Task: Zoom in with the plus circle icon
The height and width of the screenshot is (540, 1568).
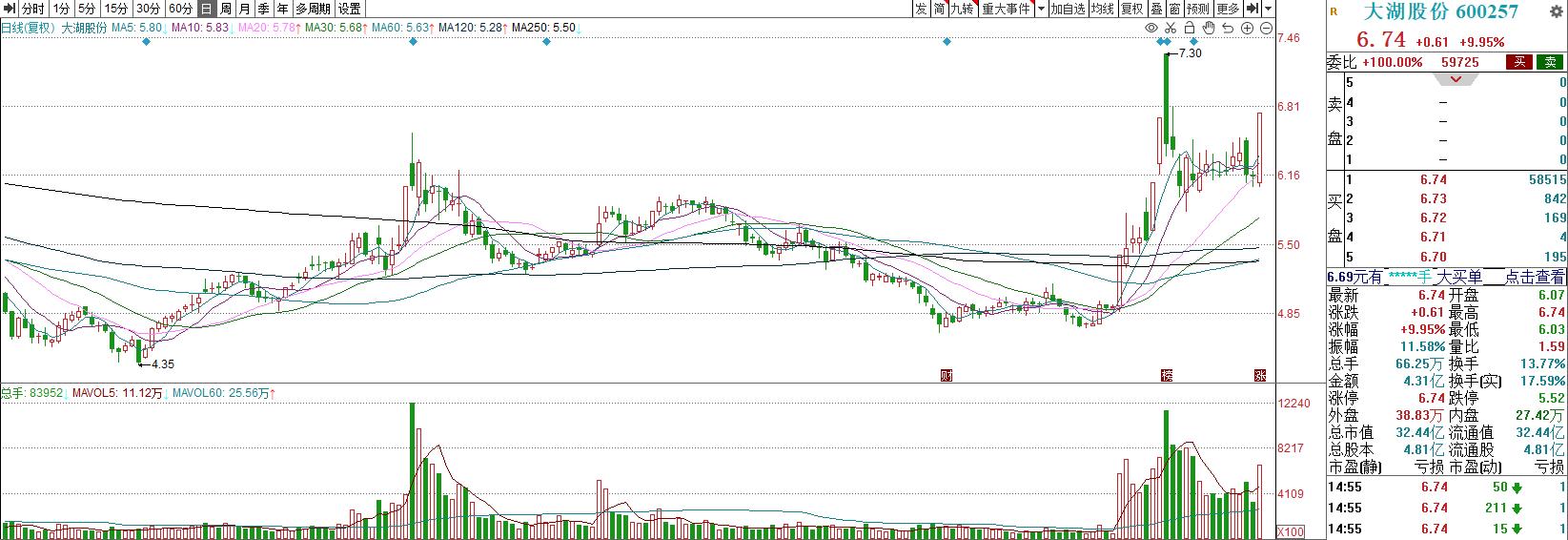Action: pos(1247,28)
